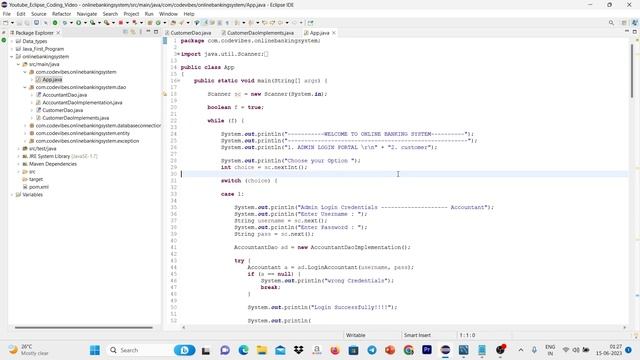Click the green Run toolbar icon
This screenshot has height=360, width=640.
click(x=78, y=23)
